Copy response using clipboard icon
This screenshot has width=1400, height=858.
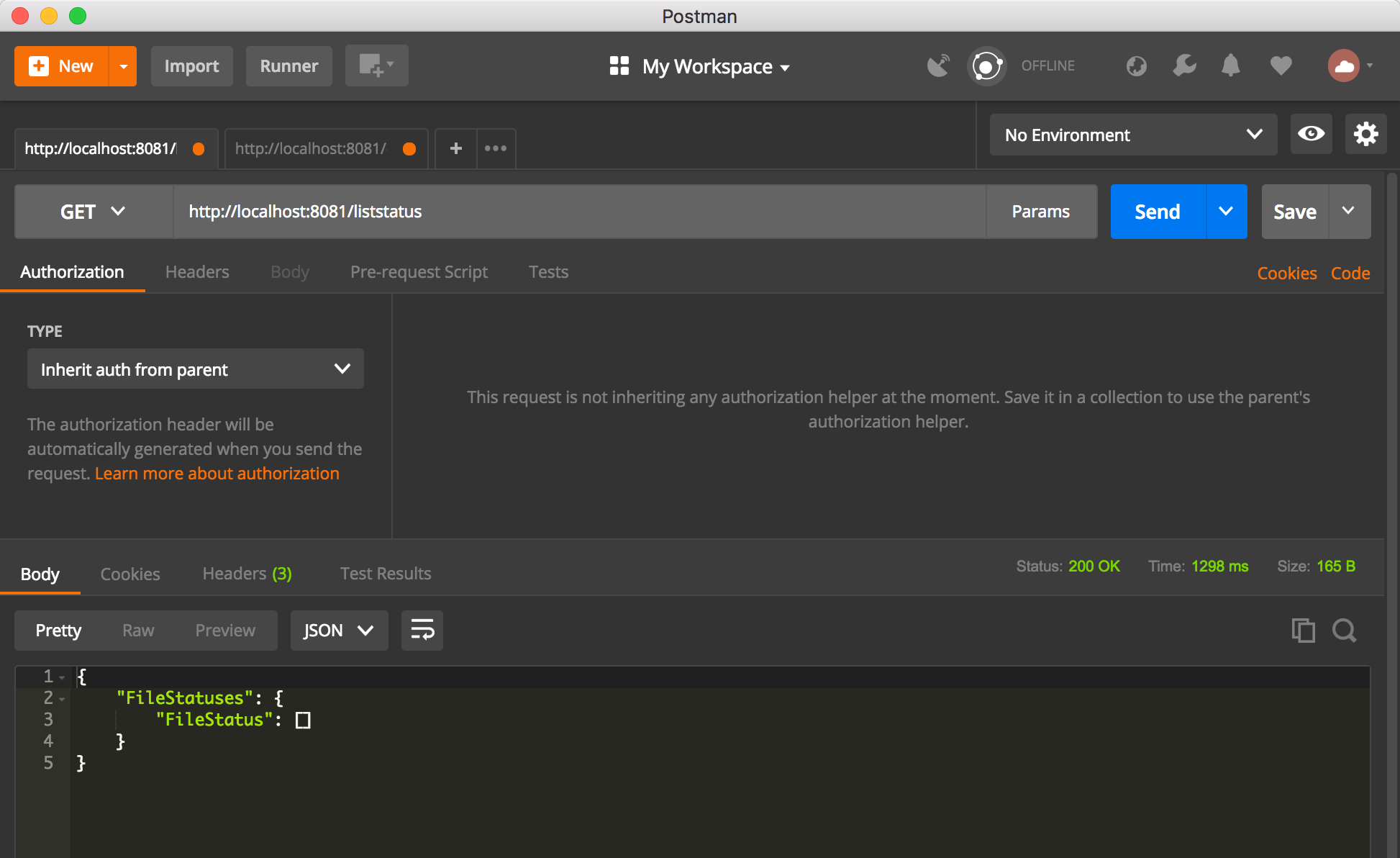[1303, 631]
